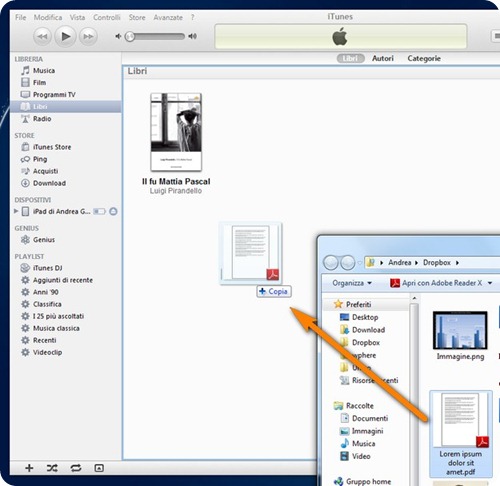This screenshot has width=500, height=486.
Task: Open Ping in the sidebar
Action: 40,159
